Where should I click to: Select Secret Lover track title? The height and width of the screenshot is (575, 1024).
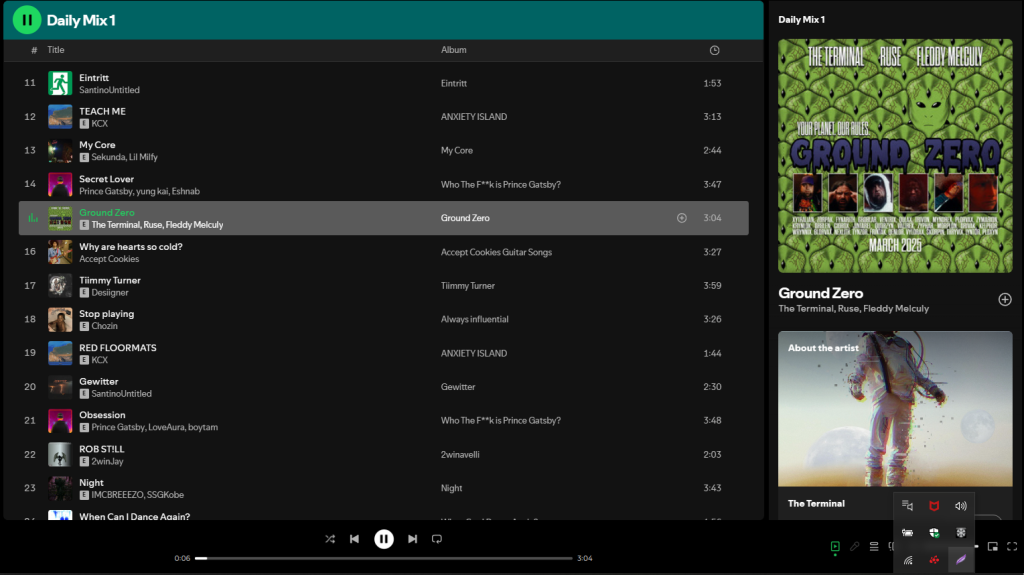tap(106, 178)
